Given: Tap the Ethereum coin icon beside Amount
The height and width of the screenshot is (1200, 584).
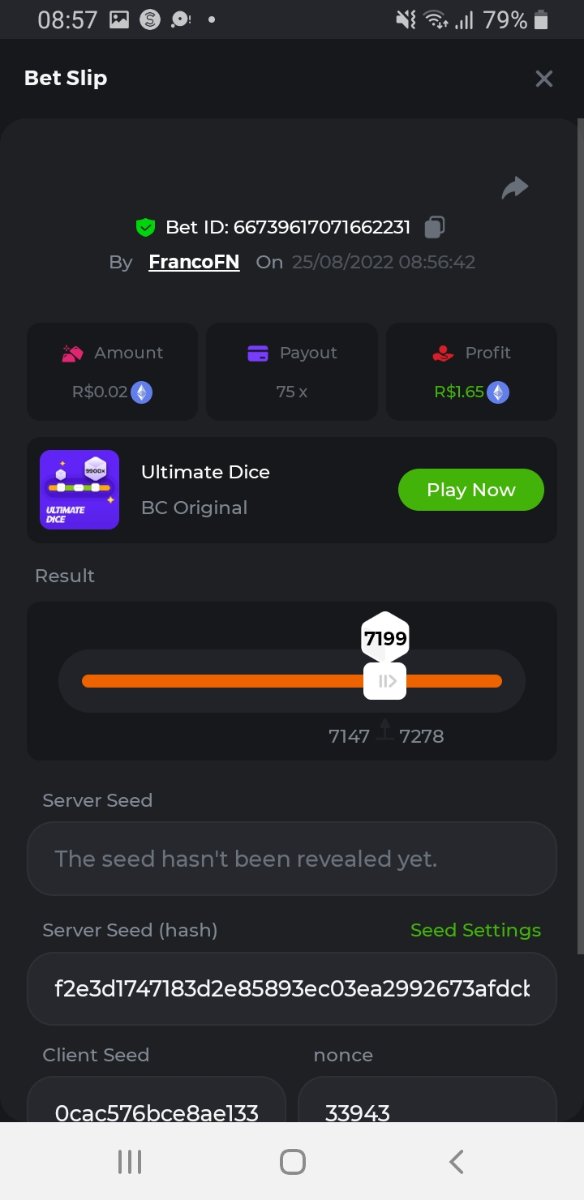Looking at the screenshot, I should [142, 392].
